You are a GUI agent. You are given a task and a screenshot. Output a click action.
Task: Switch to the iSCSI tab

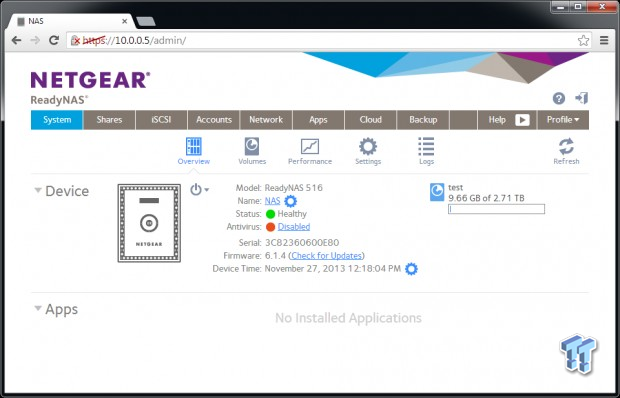coord(161,120)
